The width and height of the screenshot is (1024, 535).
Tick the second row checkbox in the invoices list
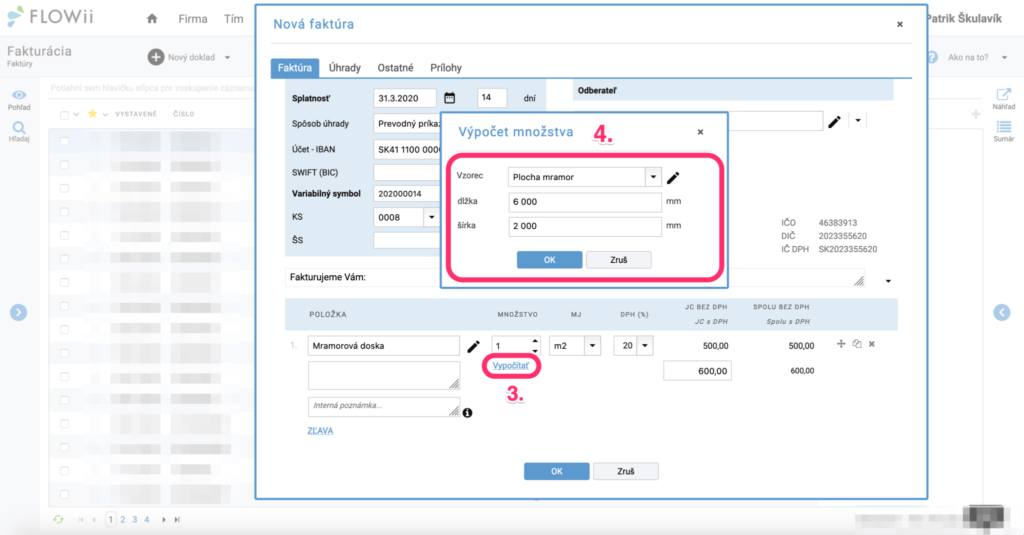click(64, 165)
